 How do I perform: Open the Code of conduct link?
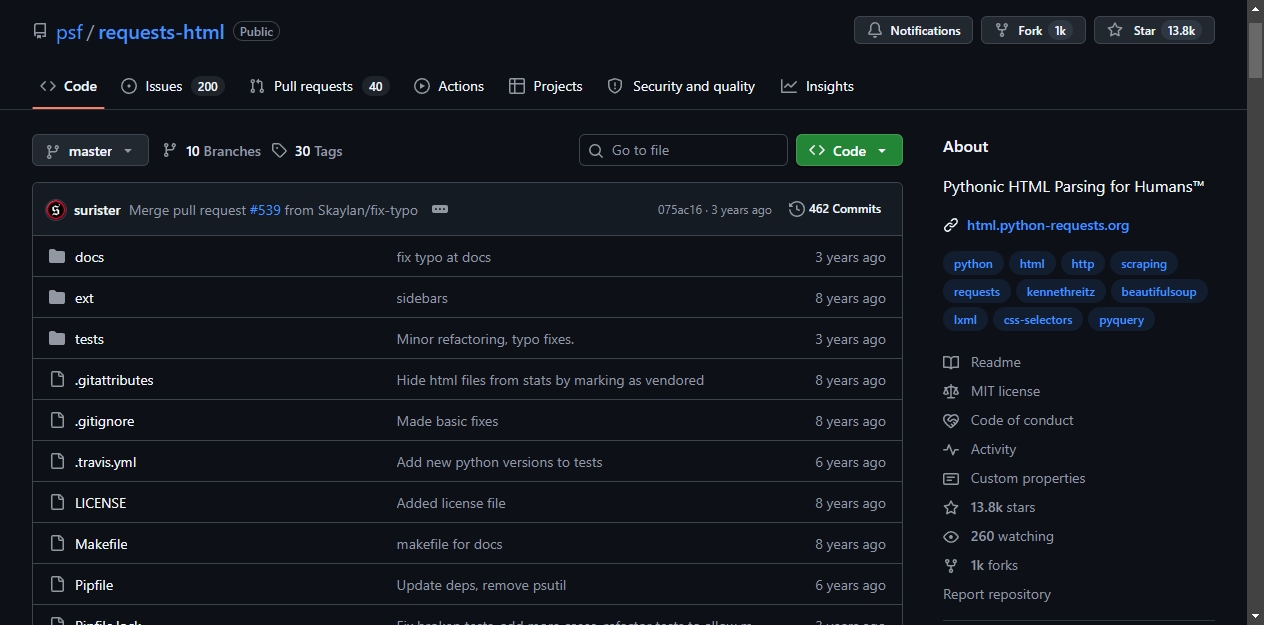1009,420
